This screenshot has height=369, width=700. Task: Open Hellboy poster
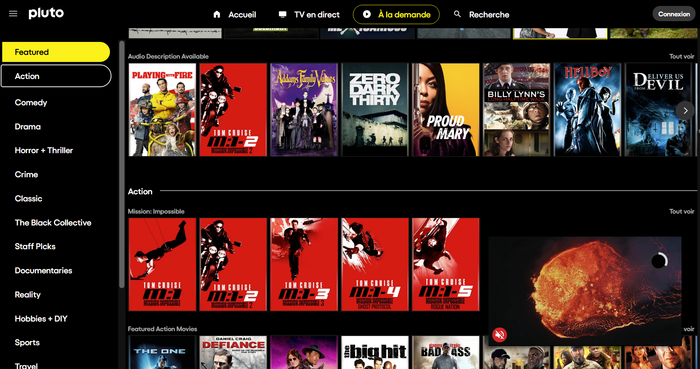tap(588, 109)
